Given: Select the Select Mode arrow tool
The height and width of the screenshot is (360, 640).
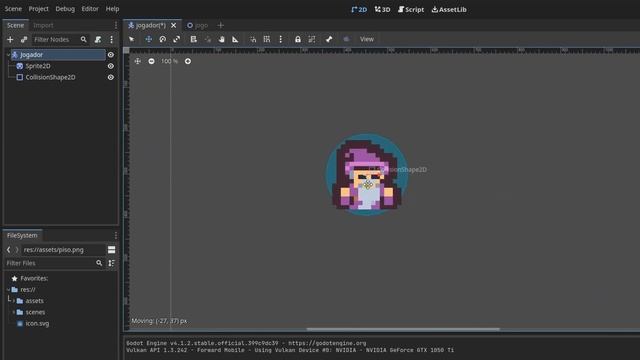Looking at the screenshot, I should coord(131,39).
